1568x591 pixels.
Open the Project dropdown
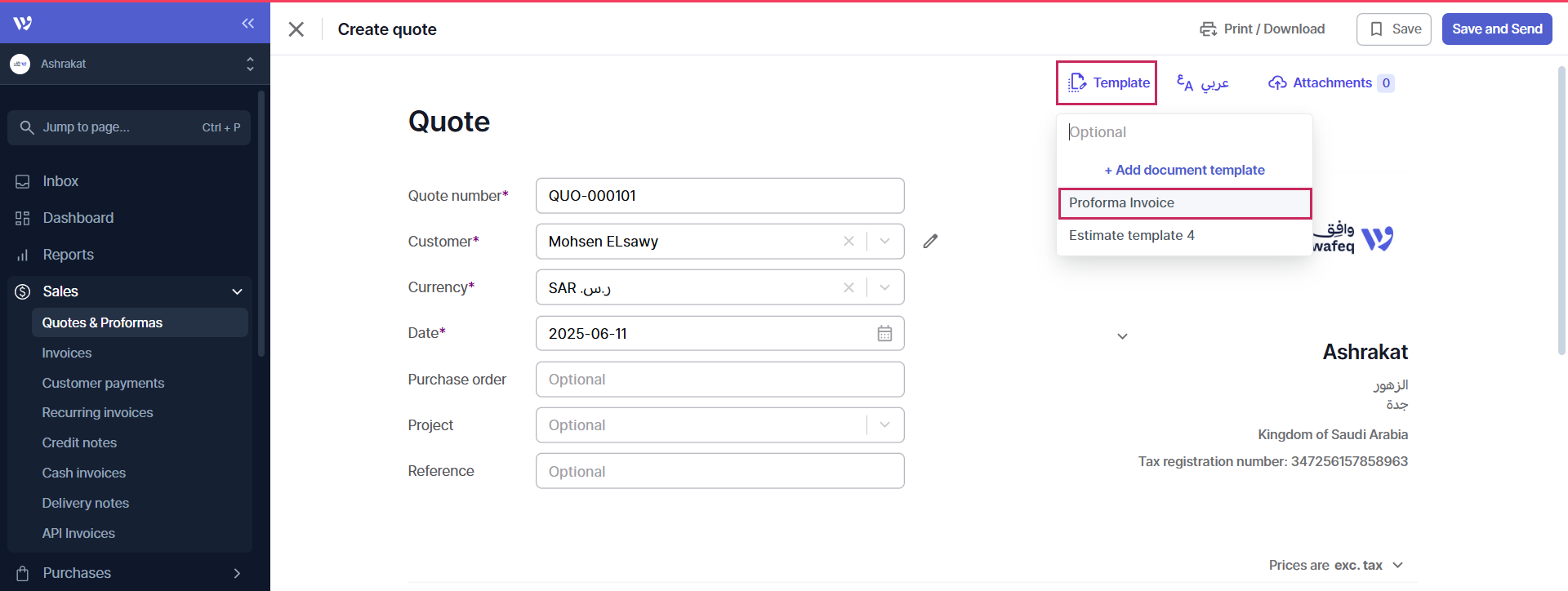[884, 425]
